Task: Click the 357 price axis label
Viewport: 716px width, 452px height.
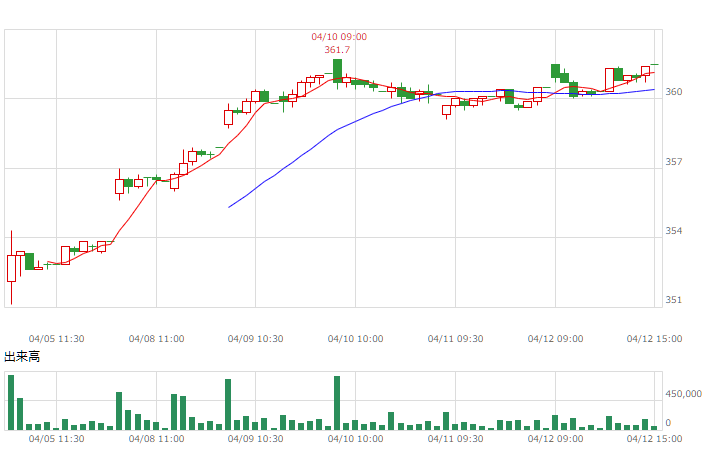Action: [674, 162]
